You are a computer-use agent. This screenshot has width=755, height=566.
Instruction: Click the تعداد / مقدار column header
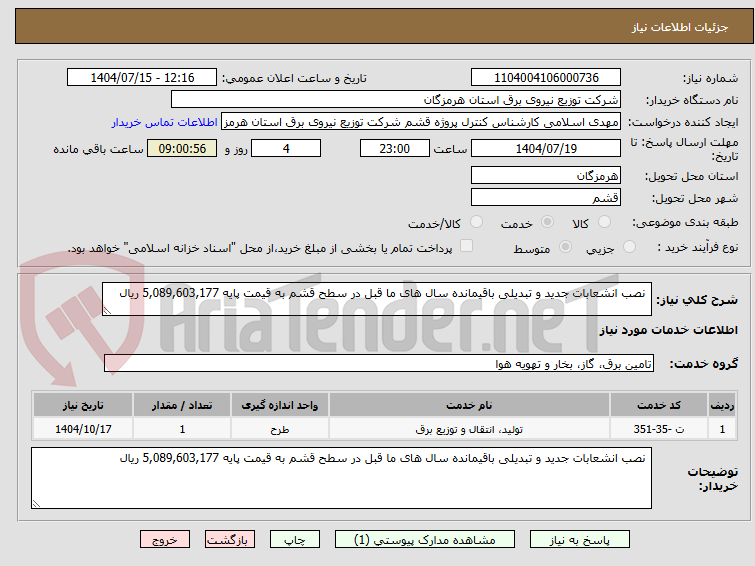(x=182, y=405)
